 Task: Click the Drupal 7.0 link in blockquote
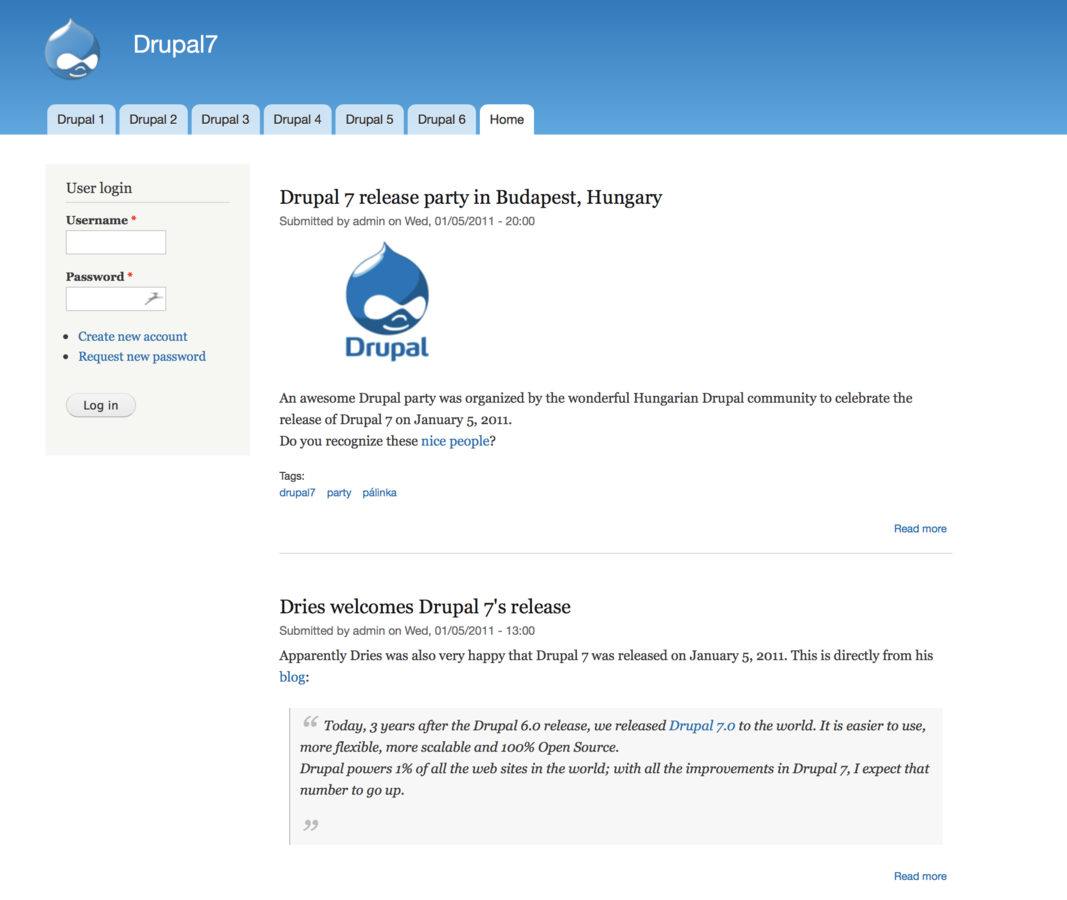click(702, 726)
